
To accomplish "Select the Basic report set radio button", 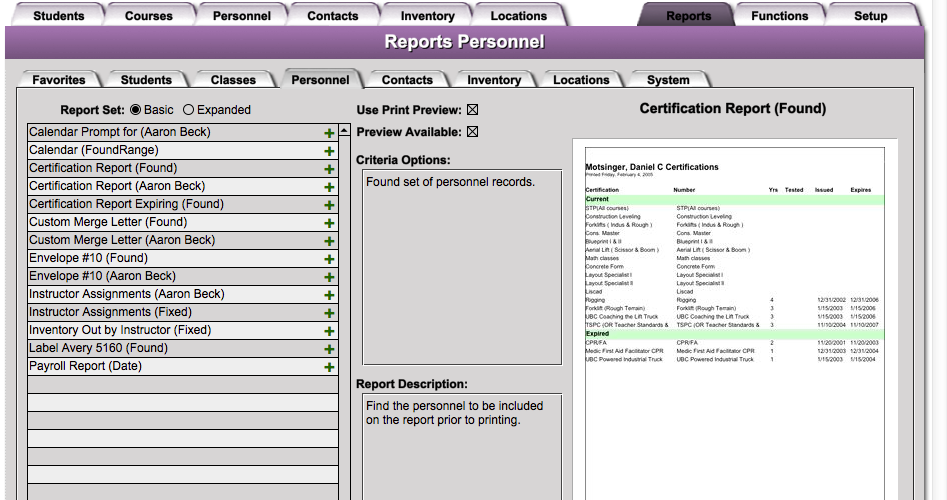I will click(135, 110).
